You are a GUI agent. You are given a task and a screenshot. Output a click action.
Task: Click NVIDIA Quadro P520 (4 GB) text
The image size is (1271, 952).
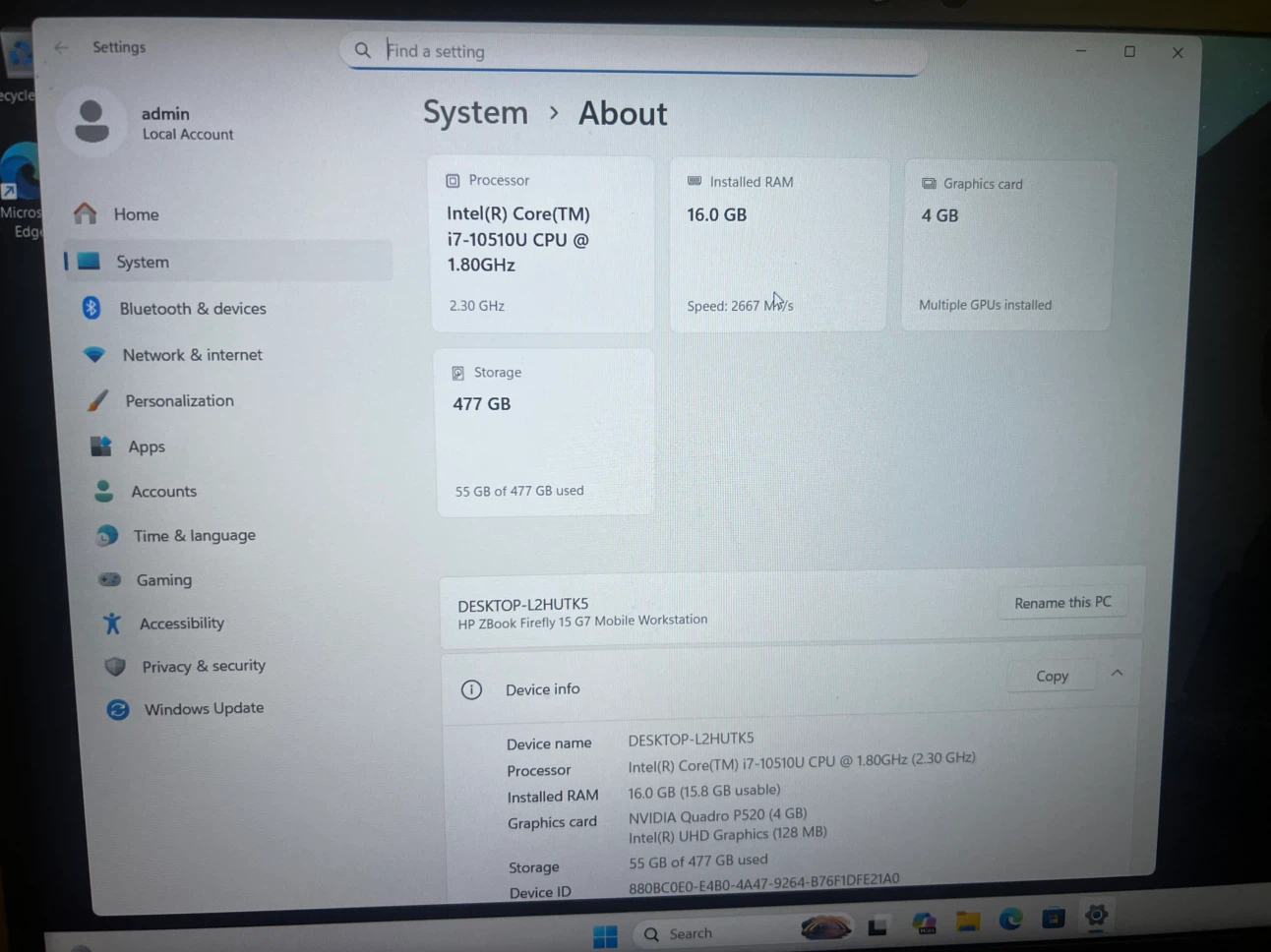(717, 815)
